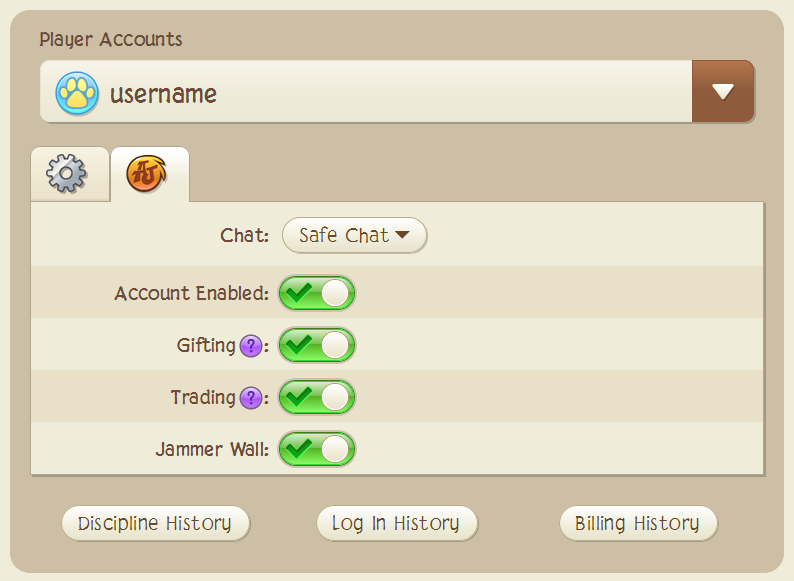Click the purple Trading help icon
The image size is (794, 581).
pos(250,398)
